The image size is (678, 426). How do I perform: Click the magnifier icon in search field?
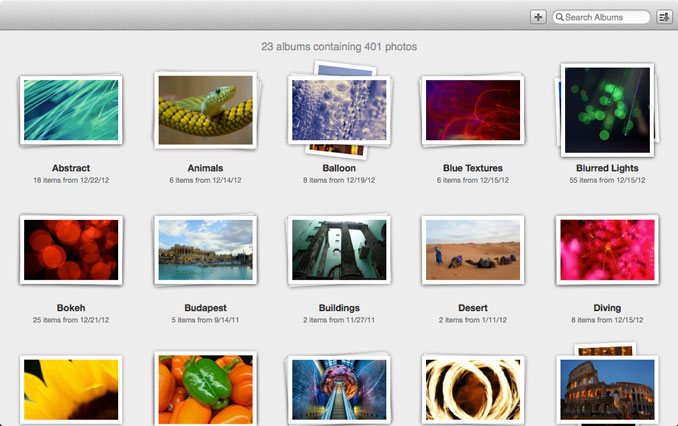560,17
